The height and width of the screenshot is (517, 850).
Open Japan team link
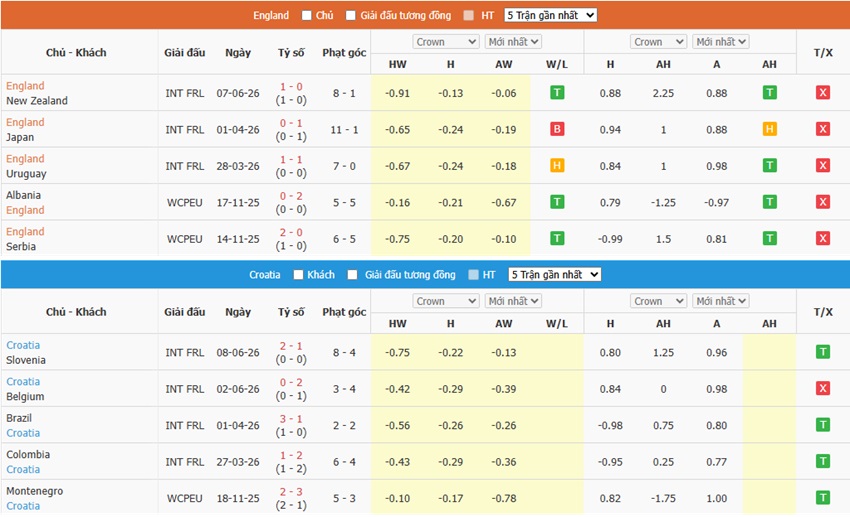coord(20,137)
